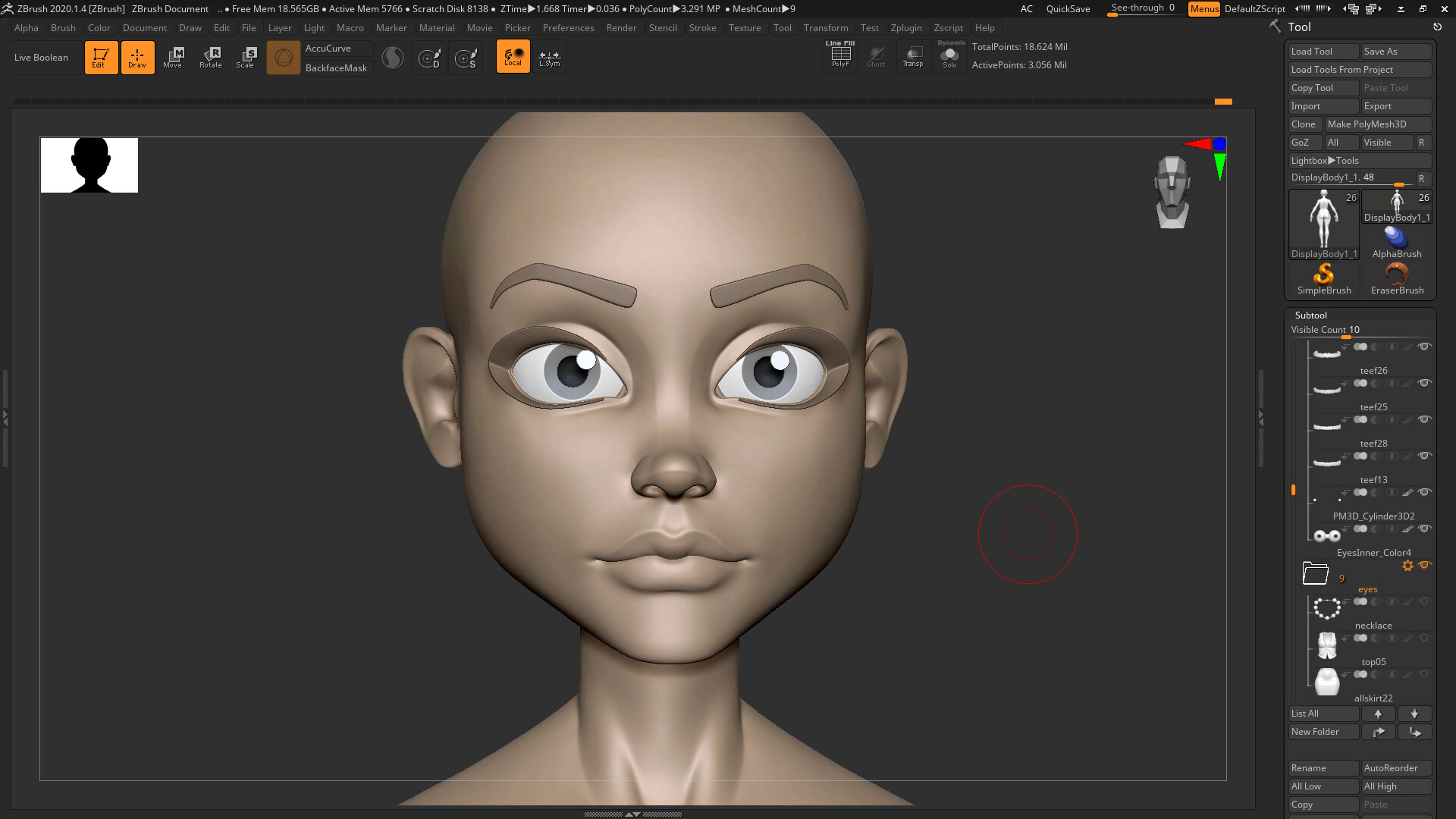Open Lightbox Tools browser
Image resolution: width=1456 pixels, height=819 pixels.
tap(1360, 160)
